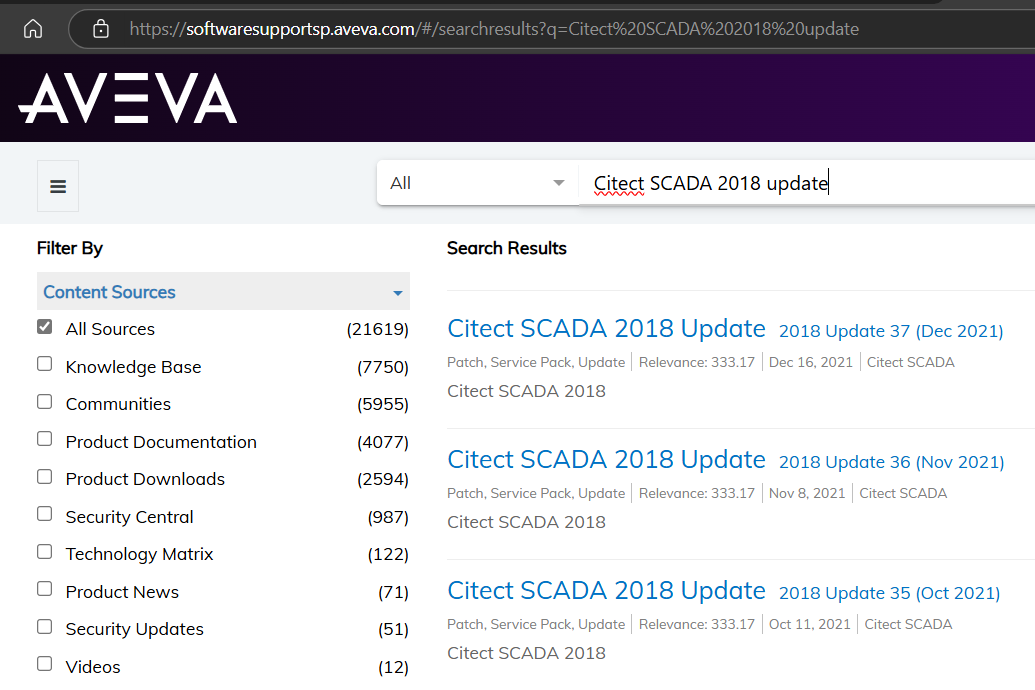Check the Knowledge Base filter
The width and height of the screenshot is (1035, 690).
44,364
